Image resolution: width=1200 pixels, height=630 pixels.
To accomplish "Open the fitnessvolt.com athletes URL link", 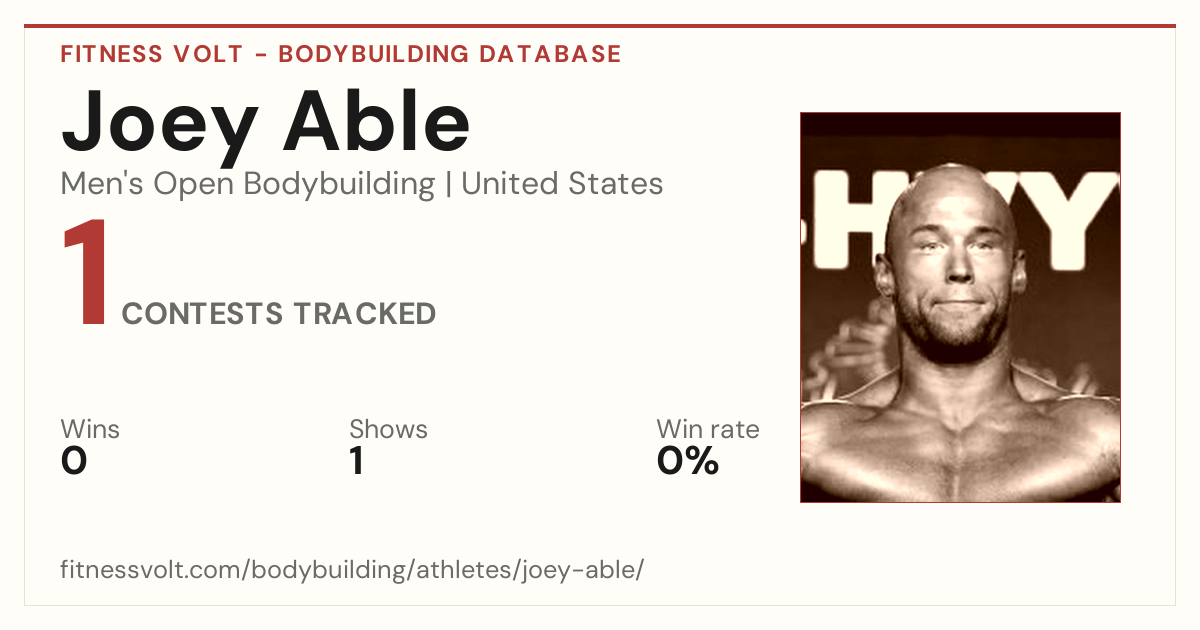I will click(352, 570).
